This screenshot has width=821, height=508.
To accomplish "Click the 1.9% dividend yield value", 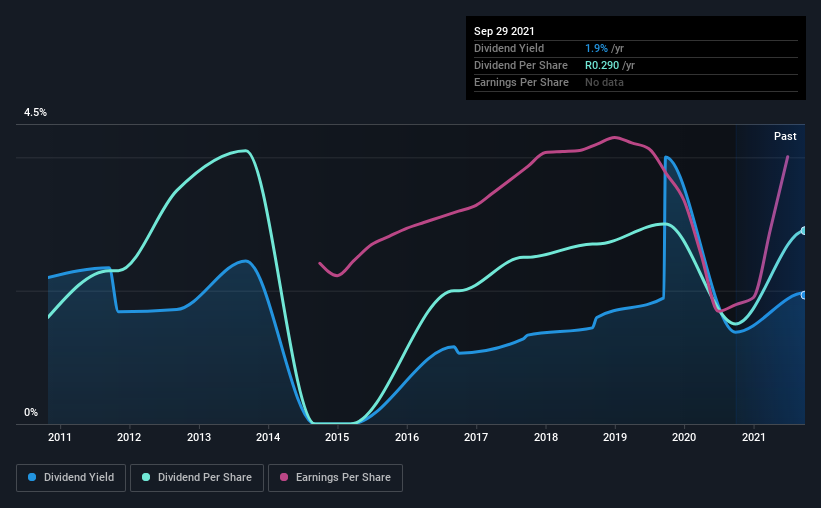I will tap(596, 48).
